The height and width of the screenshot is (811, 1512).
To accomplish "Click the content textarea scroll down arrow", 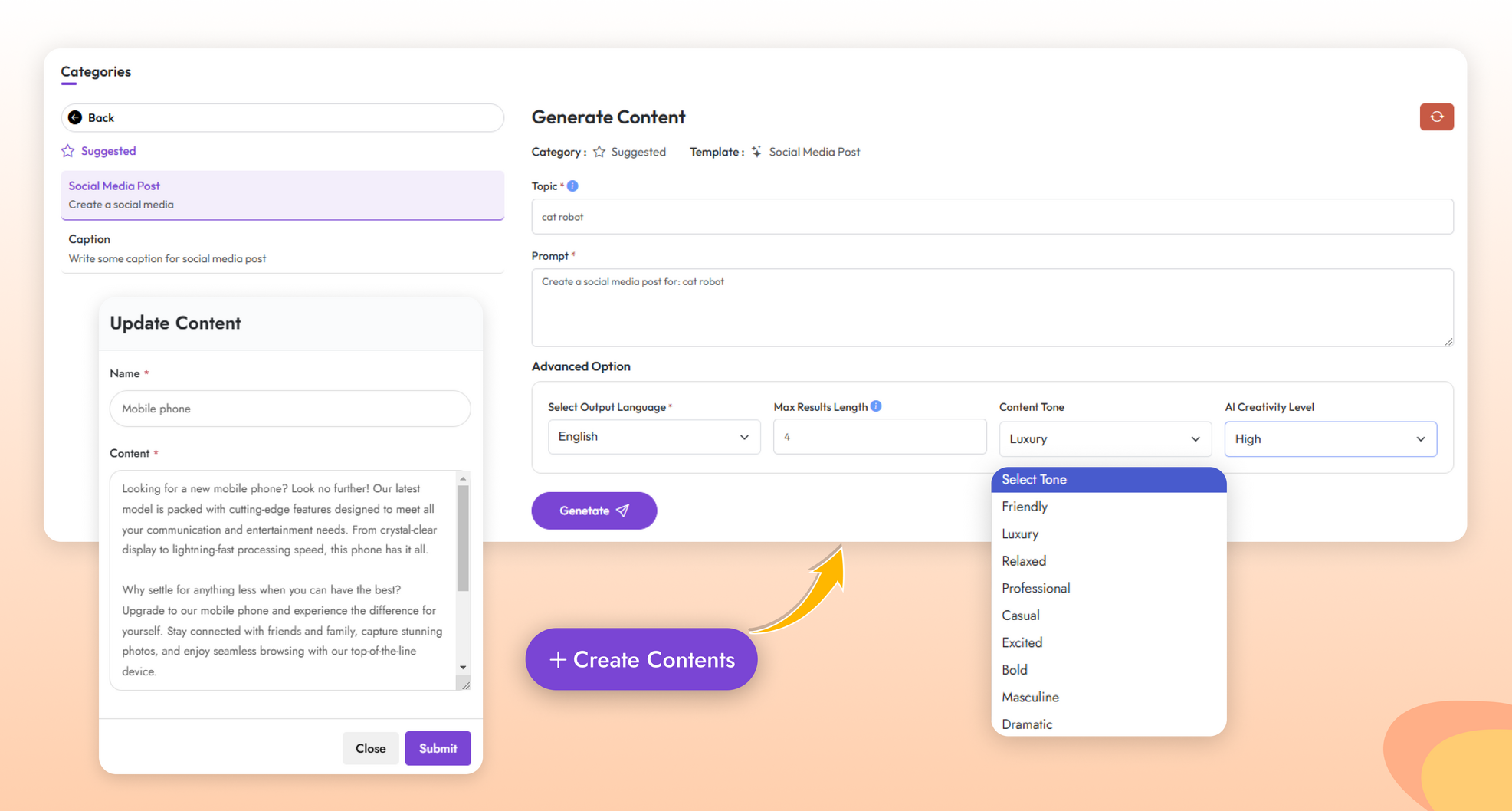I will (463, 667).
